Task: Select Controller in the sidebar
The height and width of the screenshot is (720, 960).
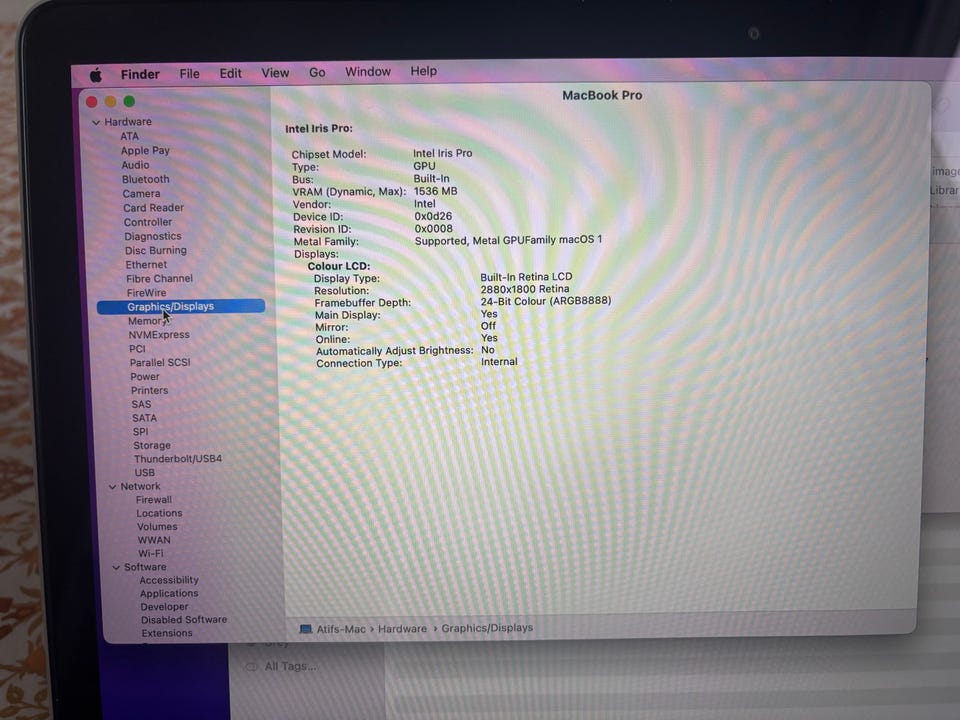Action: coord(148,222)
